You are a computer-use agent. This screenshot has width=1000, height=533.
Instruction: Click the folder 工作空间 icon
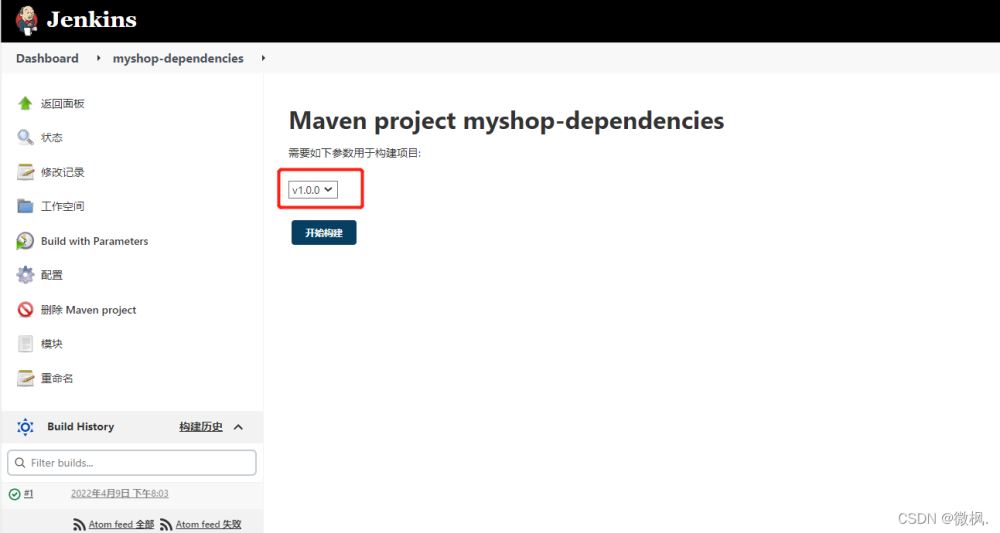tap(25, 206)
